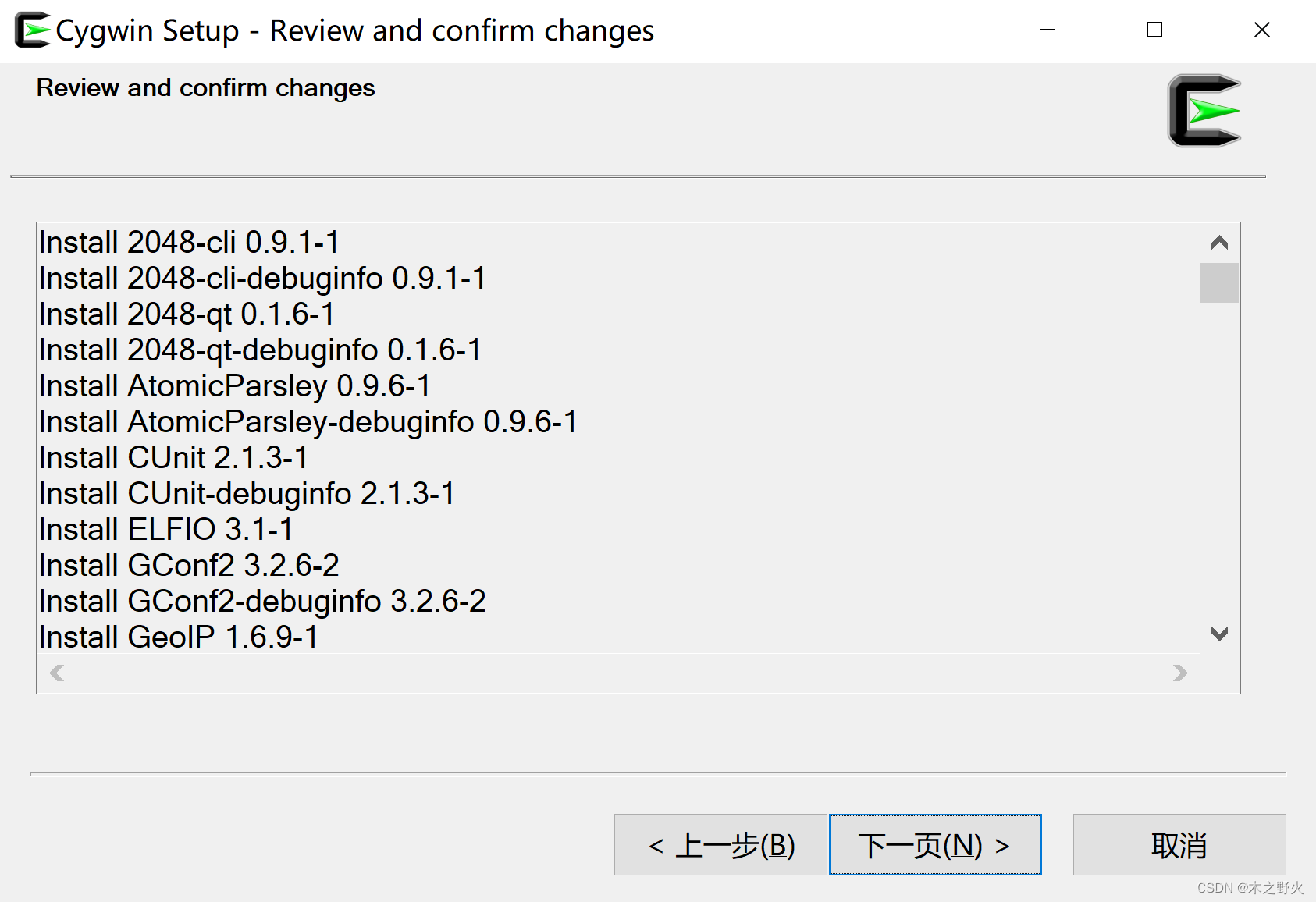Click the scroll left arrow of list
Screen dimensions: 1316x902
pyautogui.click(x=57, y=673)
